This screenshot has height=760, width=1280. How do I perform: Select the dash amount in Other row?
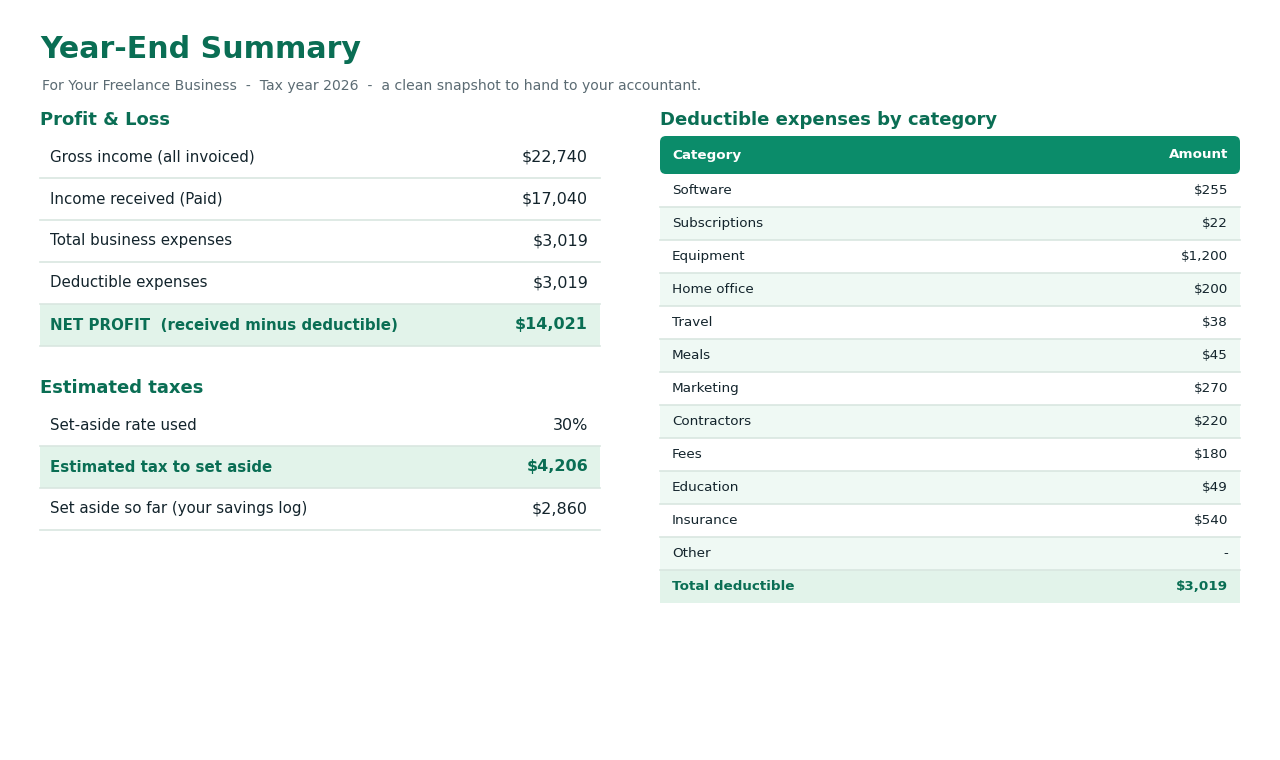click(x=1225, y=553)
